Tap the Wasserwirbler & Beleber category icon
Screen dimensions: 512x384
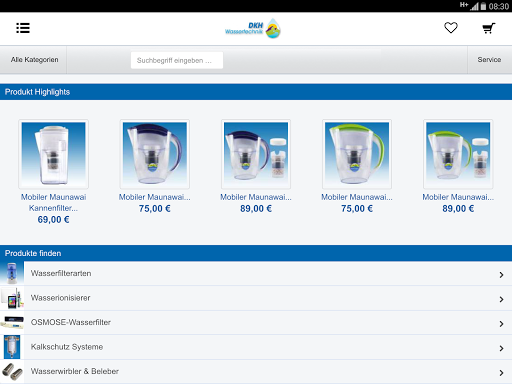(12, 371)
